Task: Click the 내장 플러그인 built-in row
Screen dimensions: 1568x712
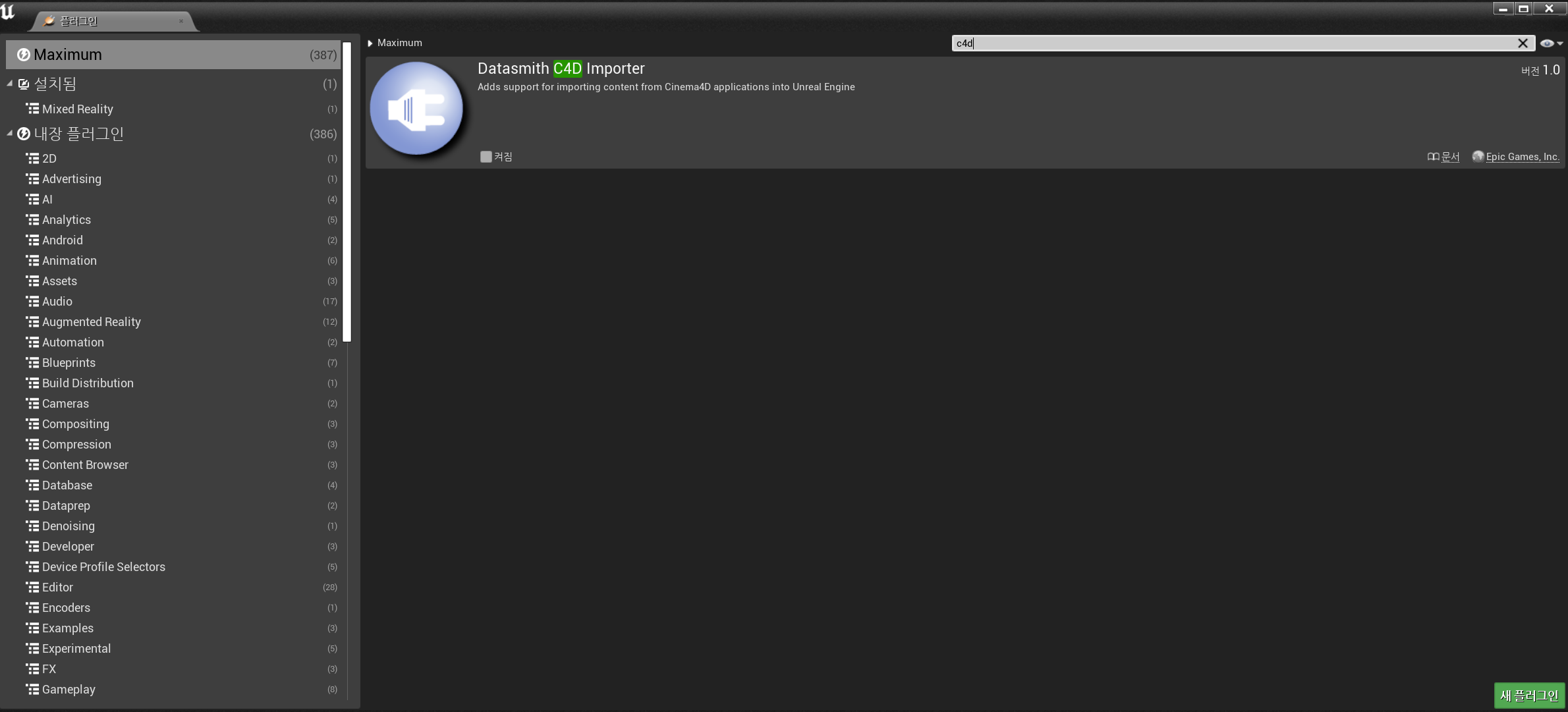Action: click(173, 134)
